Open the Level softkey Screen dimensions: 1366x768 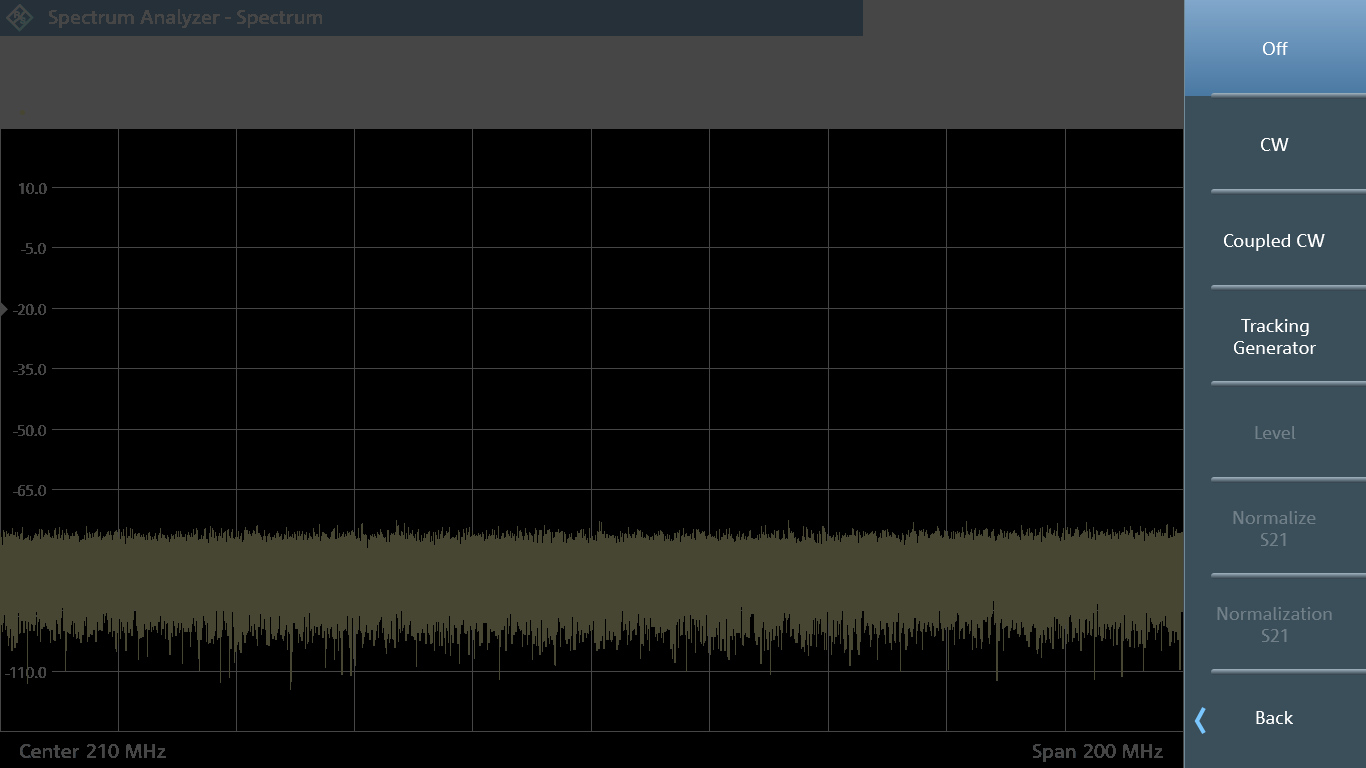(x=1275, y=433)
